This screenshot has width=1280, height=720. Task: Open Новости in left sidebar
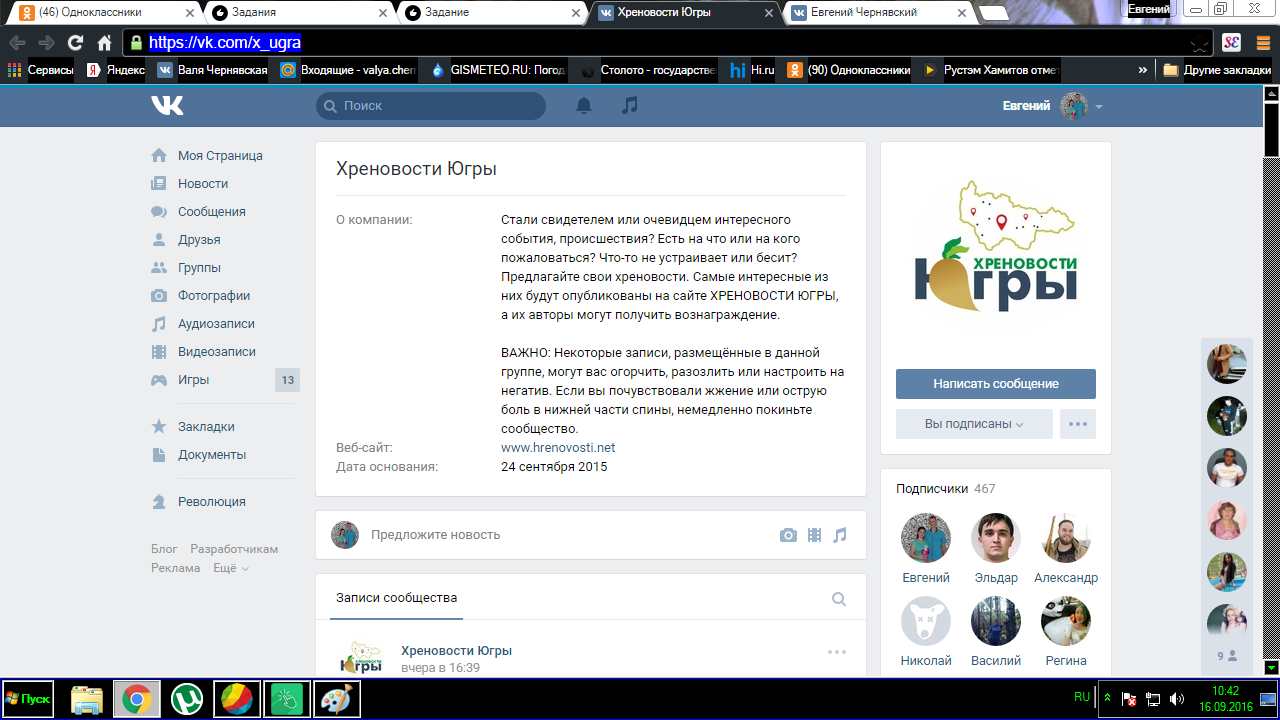(x=203, y=184)
